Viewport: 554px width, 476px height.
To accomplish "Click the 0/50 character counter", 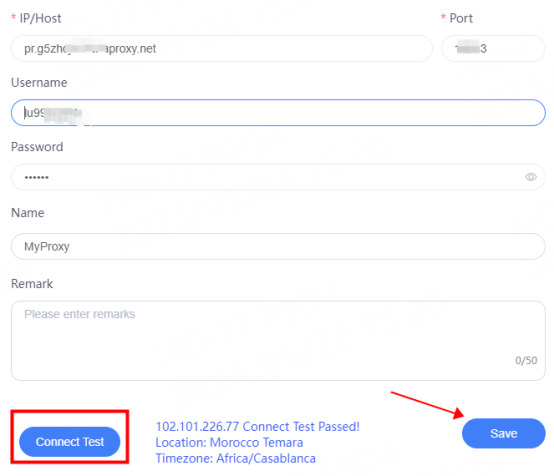I will [x=526, y=360].
